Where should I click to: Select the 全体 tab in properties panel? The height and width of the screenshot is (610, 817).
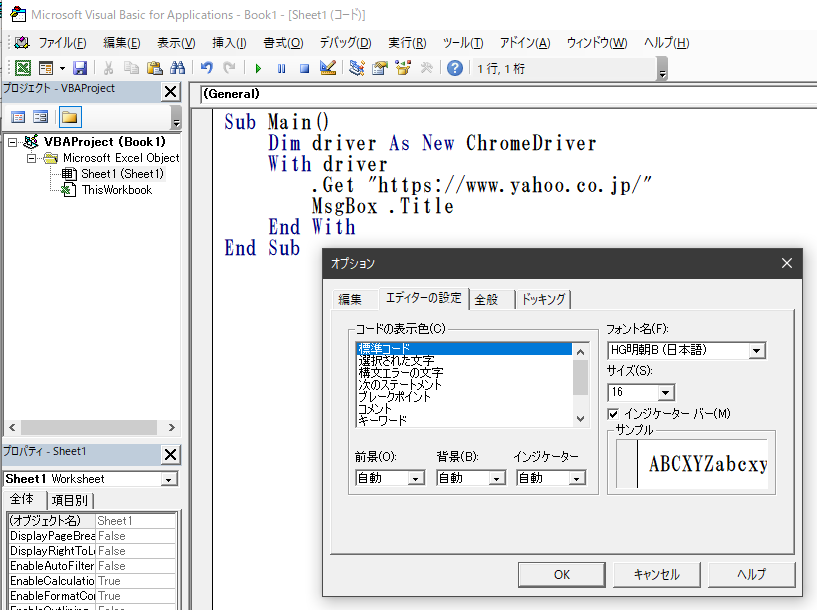22,500
